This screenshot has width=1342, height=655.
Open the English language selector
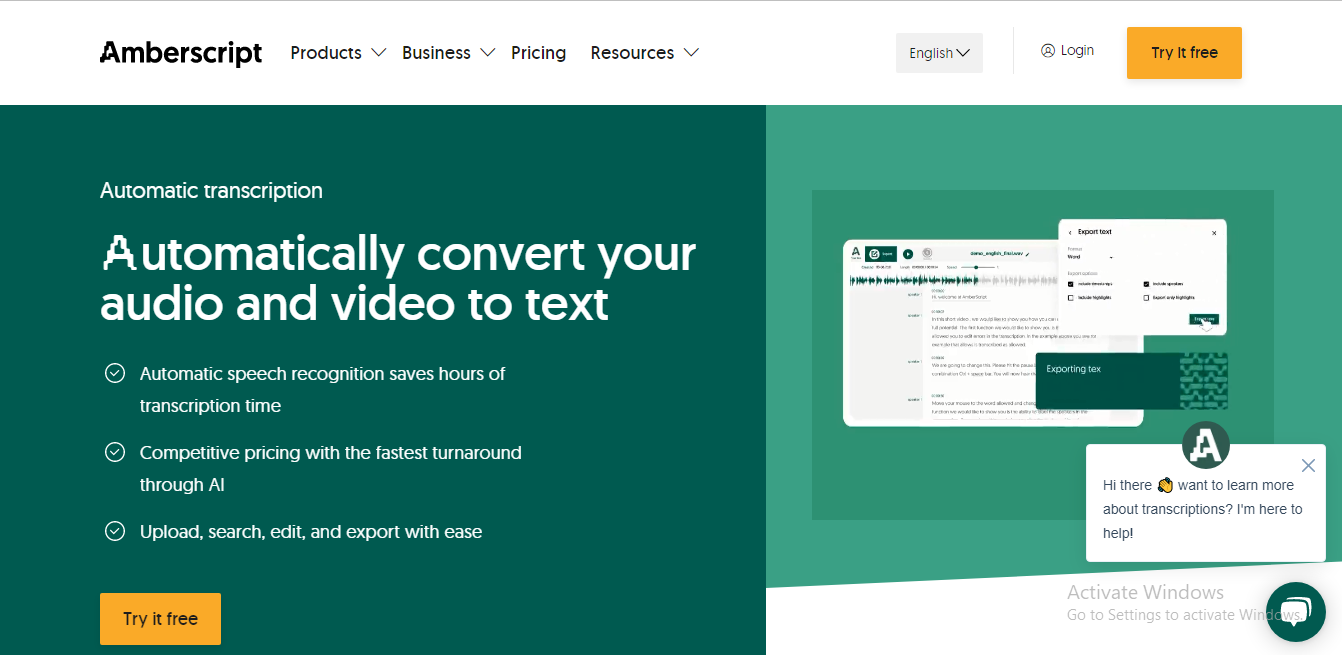click(939, 53)
